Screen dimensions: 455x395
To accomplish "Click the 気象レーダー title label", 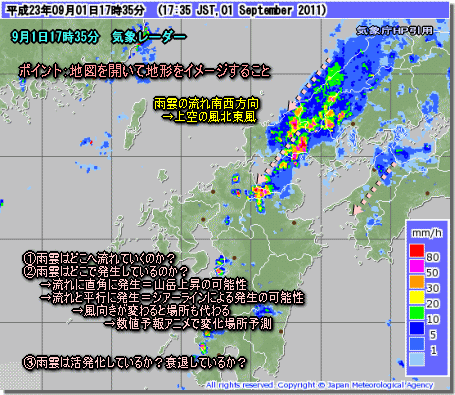I will tap(149, 36).
